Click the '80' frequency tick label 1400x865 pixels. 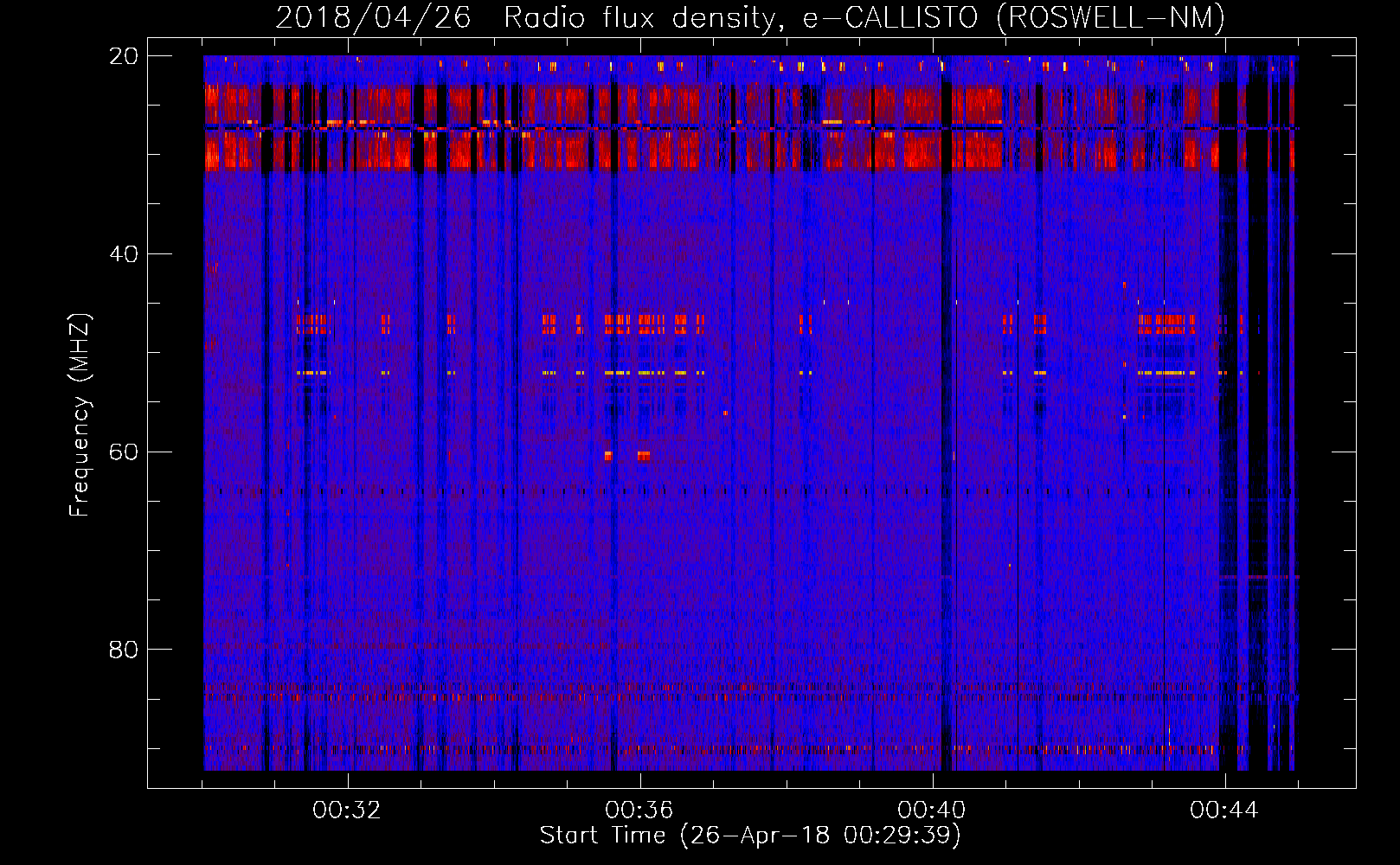click(124, 650)
